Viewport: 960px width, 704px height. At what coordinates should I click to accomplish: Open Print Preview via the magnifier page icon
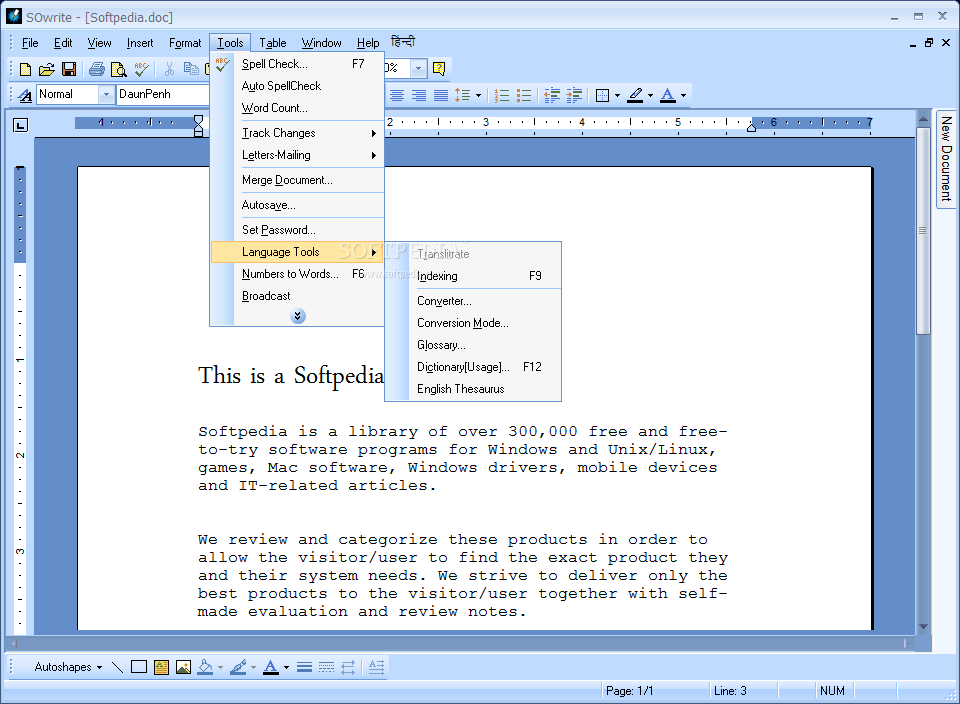pyautogui.click(x=118, y=69)
